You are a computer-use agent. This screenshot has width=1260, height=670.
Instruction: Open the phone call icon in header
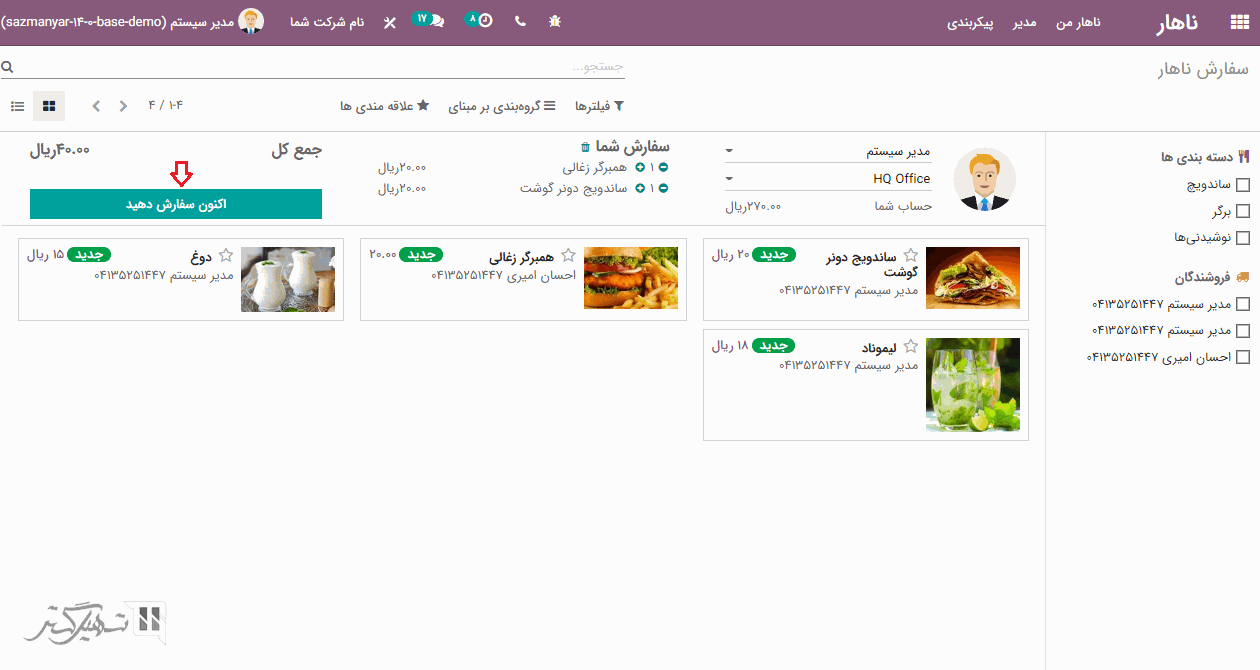pos(520,21)
